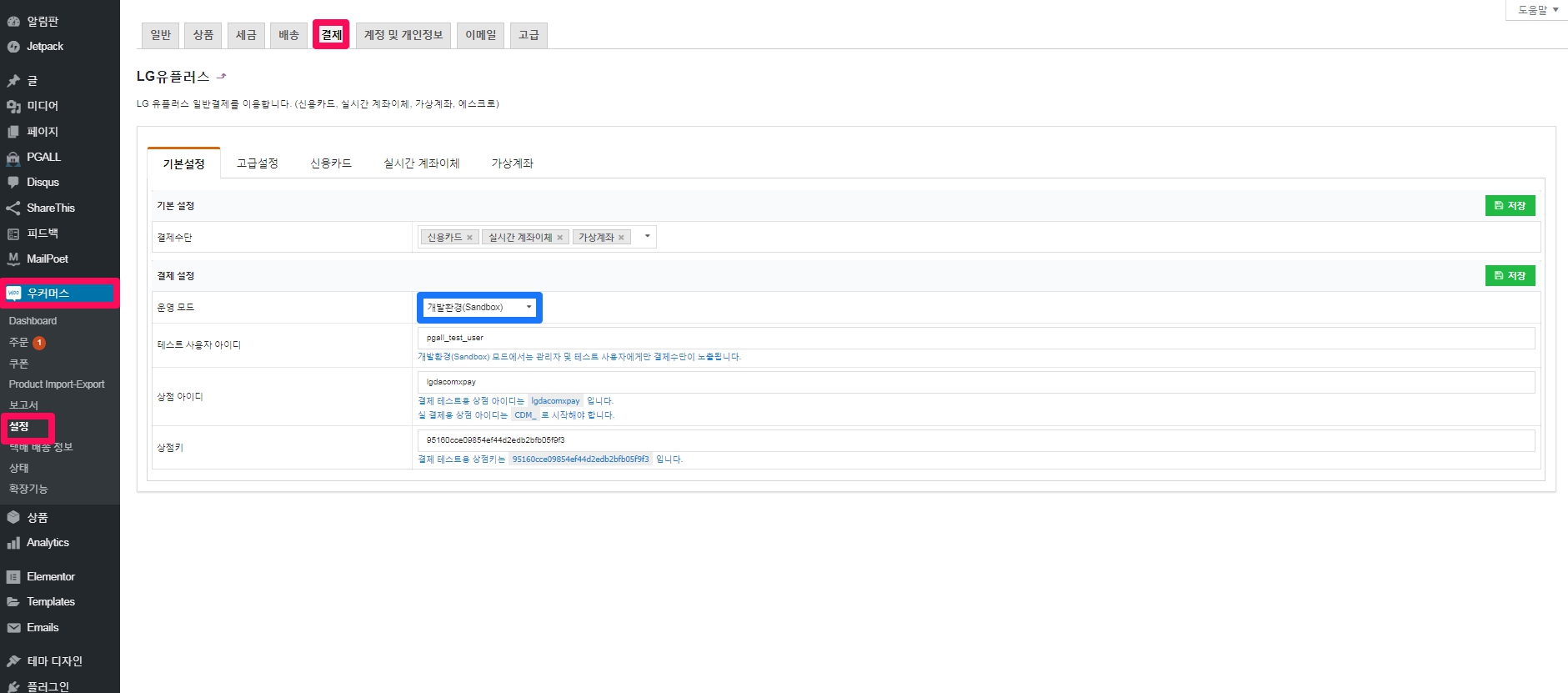
Task: Remove the 신용카드 payment method tag
Action: (469, 238)
